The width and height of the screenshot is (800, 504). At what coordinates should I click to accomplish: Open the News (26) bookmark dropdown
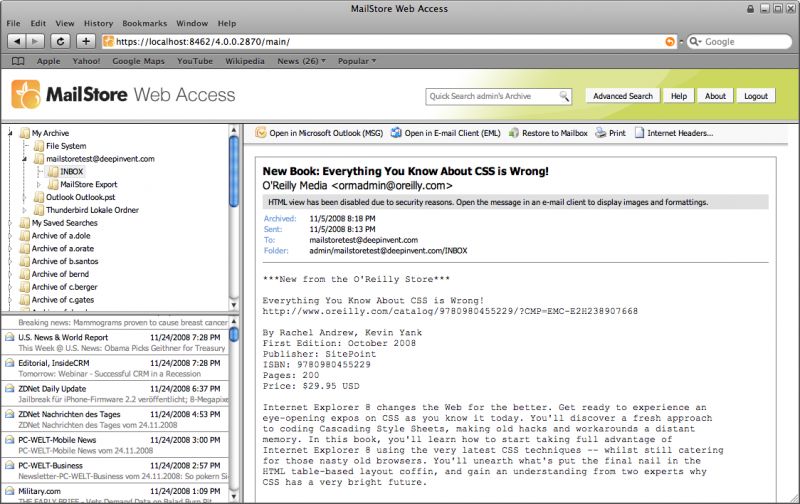click(302, 61)
